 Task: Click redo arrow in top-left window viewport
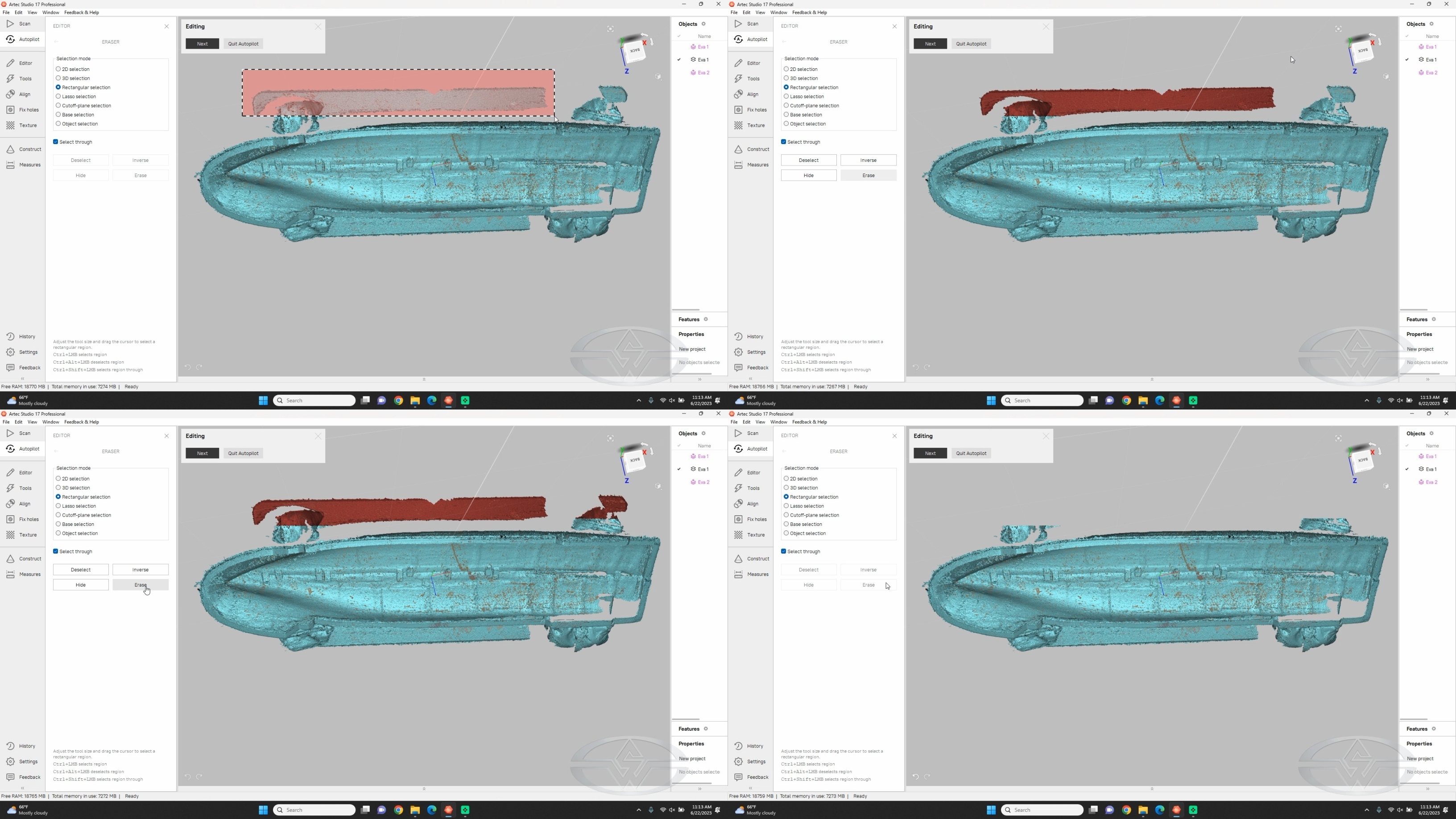(x=199, y=368)
